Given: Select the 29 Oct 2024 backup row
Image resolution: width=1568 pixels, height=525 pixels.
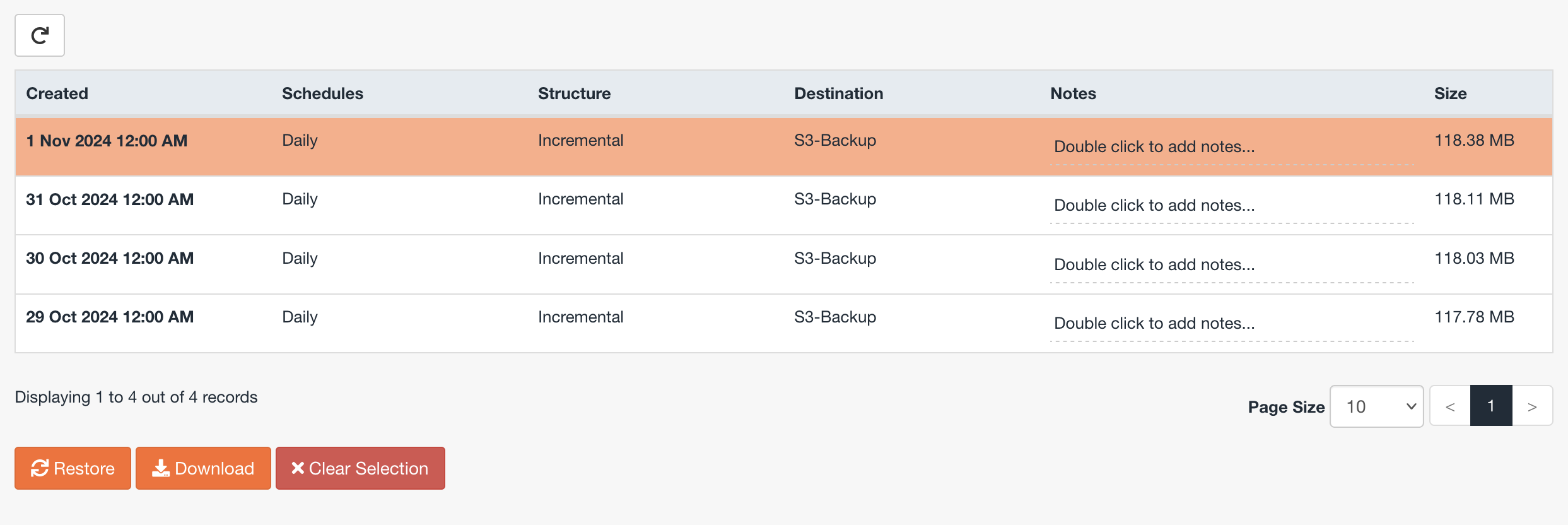Looking at the screenshot, I should pyautogui.click(x=784, y=323).
